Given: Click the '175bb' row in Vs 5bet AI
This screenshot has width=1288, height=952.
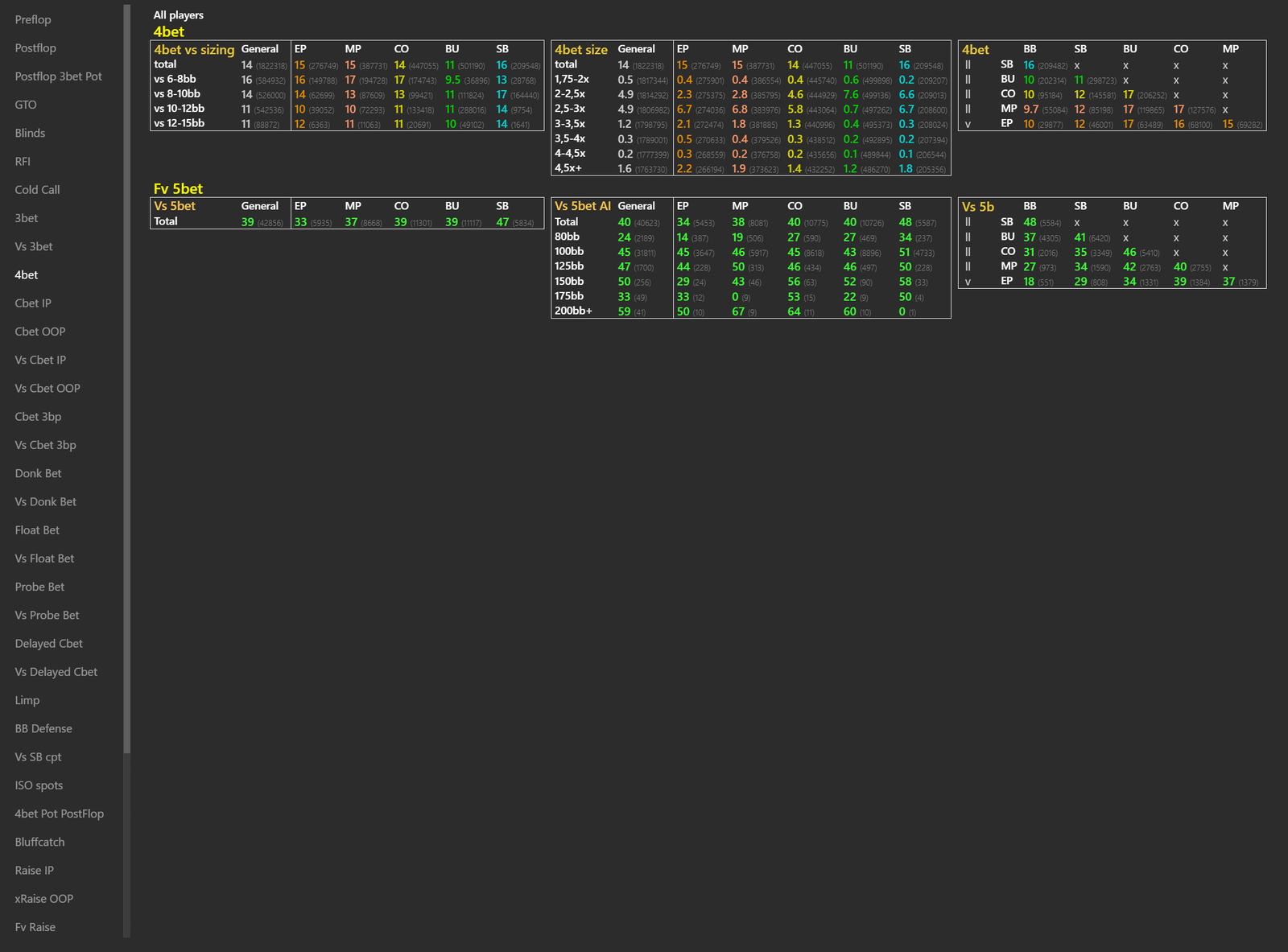Looking at the screenshot, I should (569, 296).
